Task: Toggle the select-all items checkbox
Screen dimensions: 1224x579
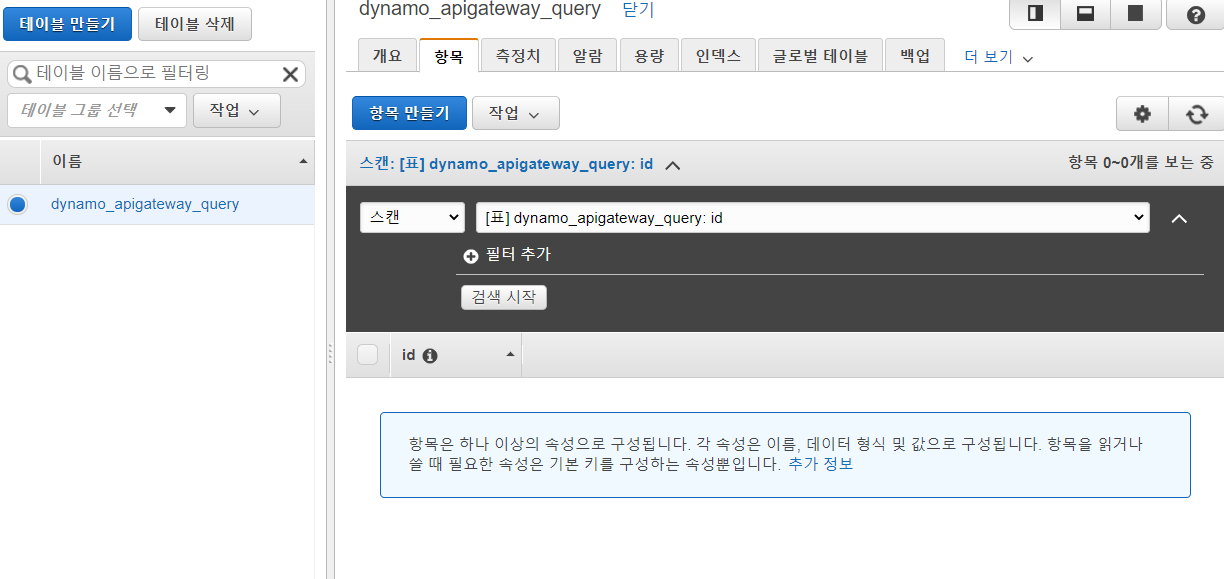Action: pos(368,355)
